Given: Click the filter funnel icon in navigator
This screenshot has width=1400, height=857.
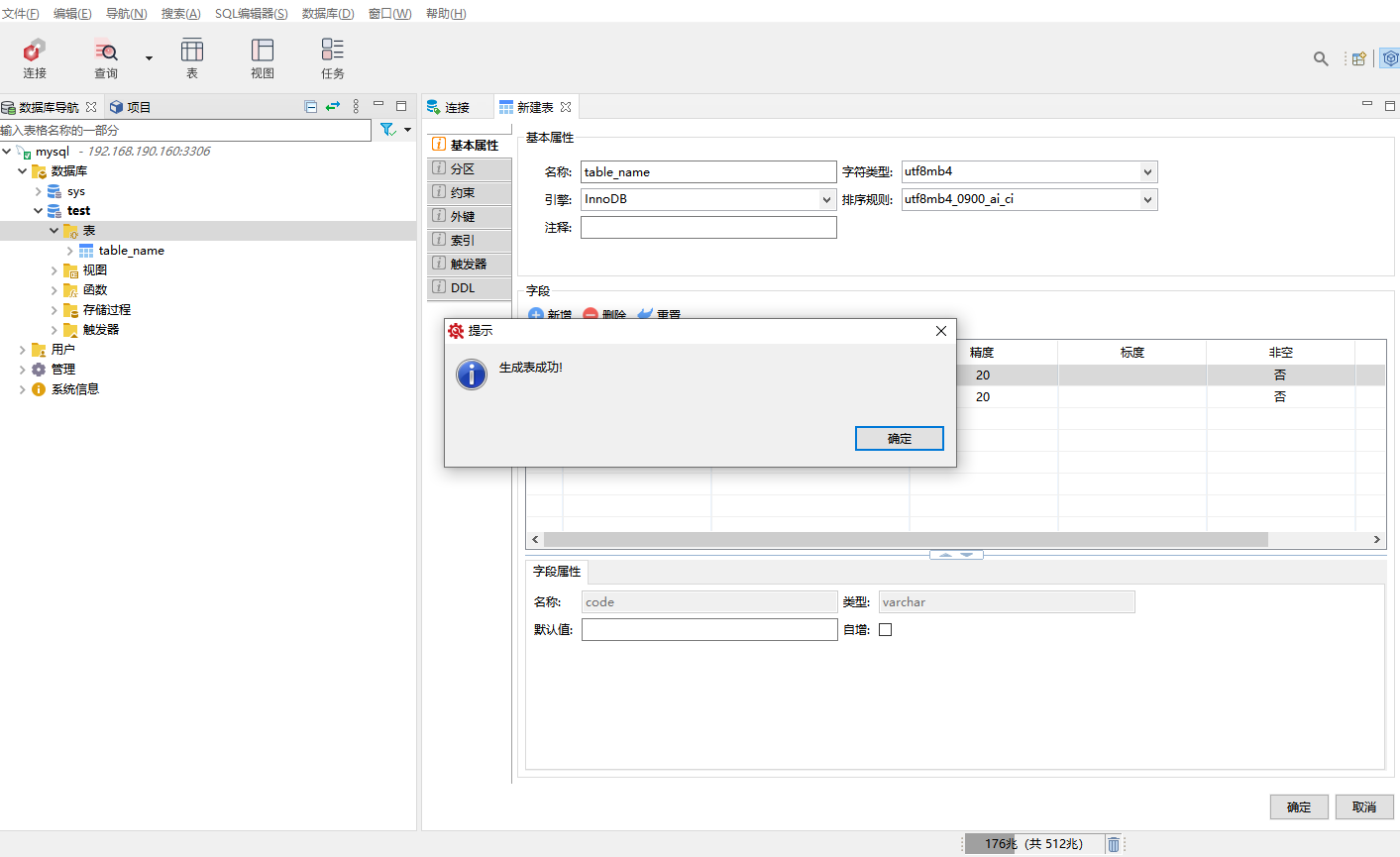Looking at the screenshot, I should click(x=387, y=130).
